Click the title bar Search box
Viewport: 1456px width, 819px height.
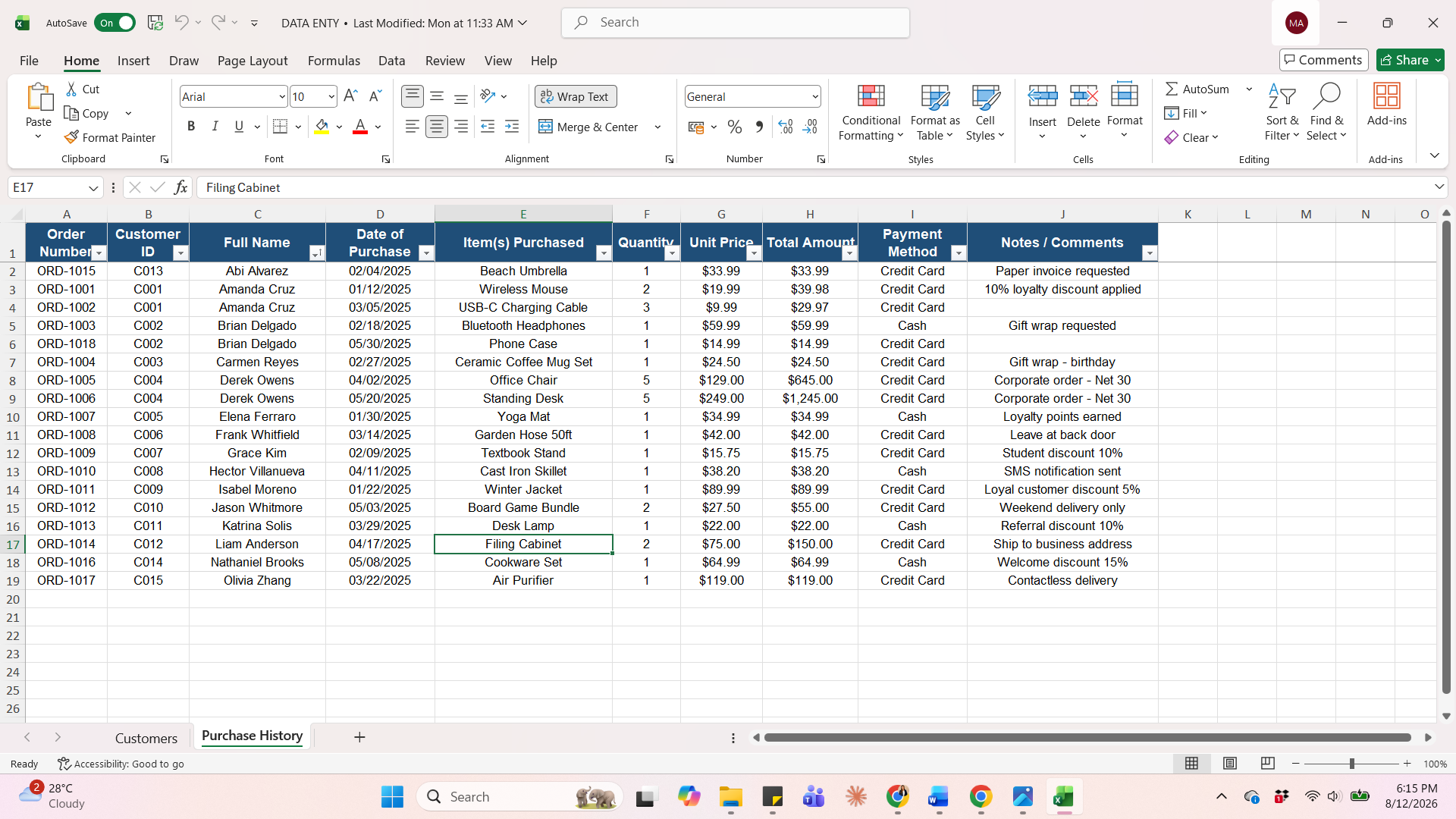tap(735, 23)
